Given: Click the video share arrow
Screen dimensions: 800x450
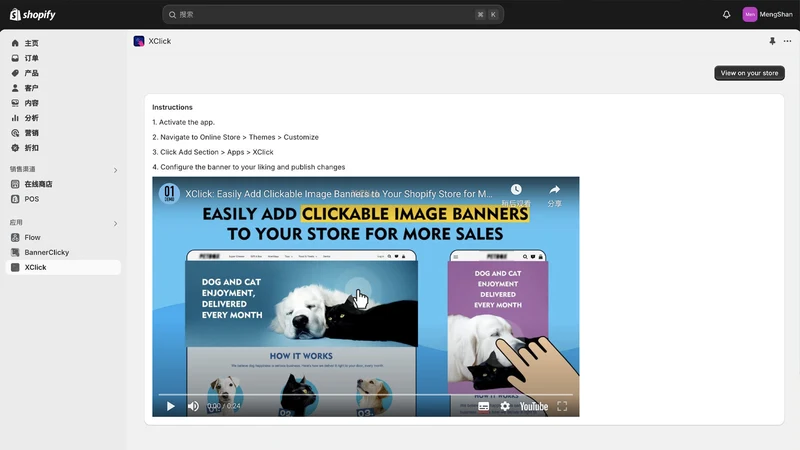Looking at the screenshot, I should point(555,190).
